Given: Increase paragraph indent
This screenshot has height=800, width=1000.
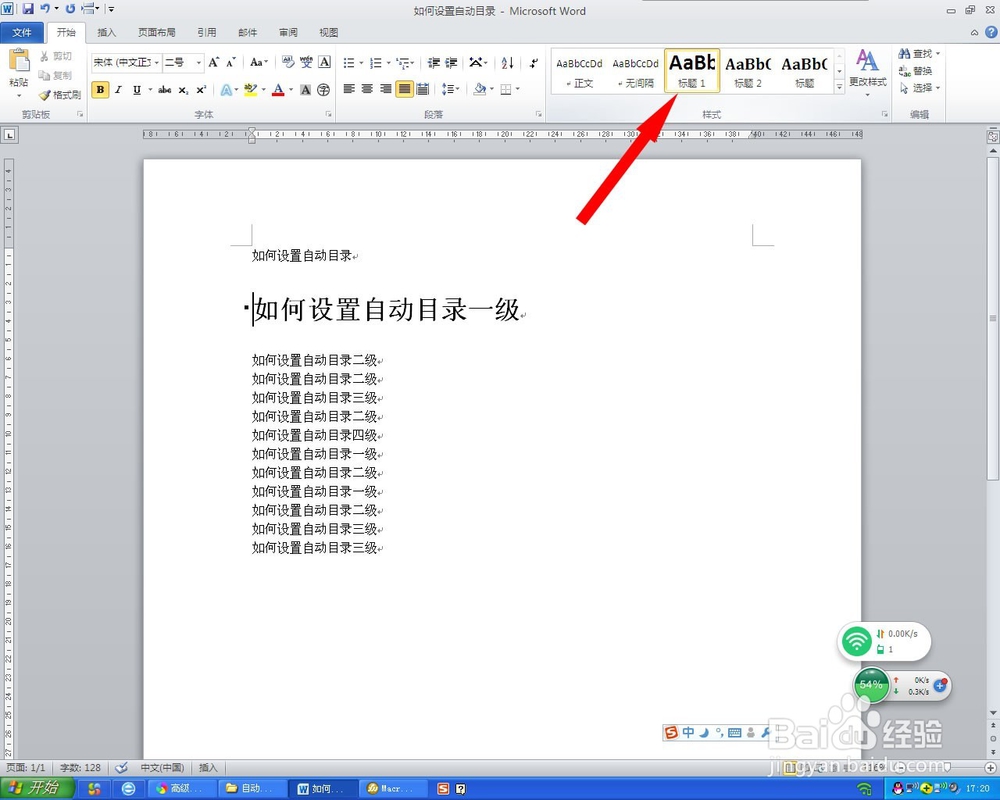Looking at the screenshot, I should (451, 63).
